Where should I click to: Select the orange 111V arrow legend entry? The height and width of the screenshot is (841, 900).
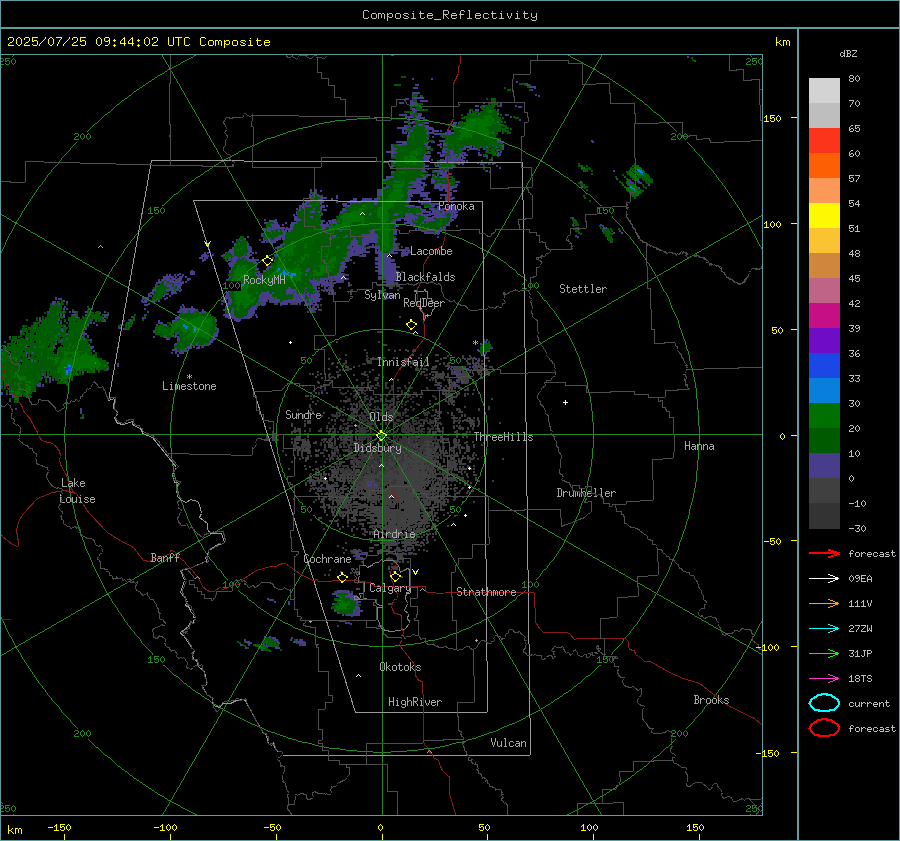tap(824, 603)
